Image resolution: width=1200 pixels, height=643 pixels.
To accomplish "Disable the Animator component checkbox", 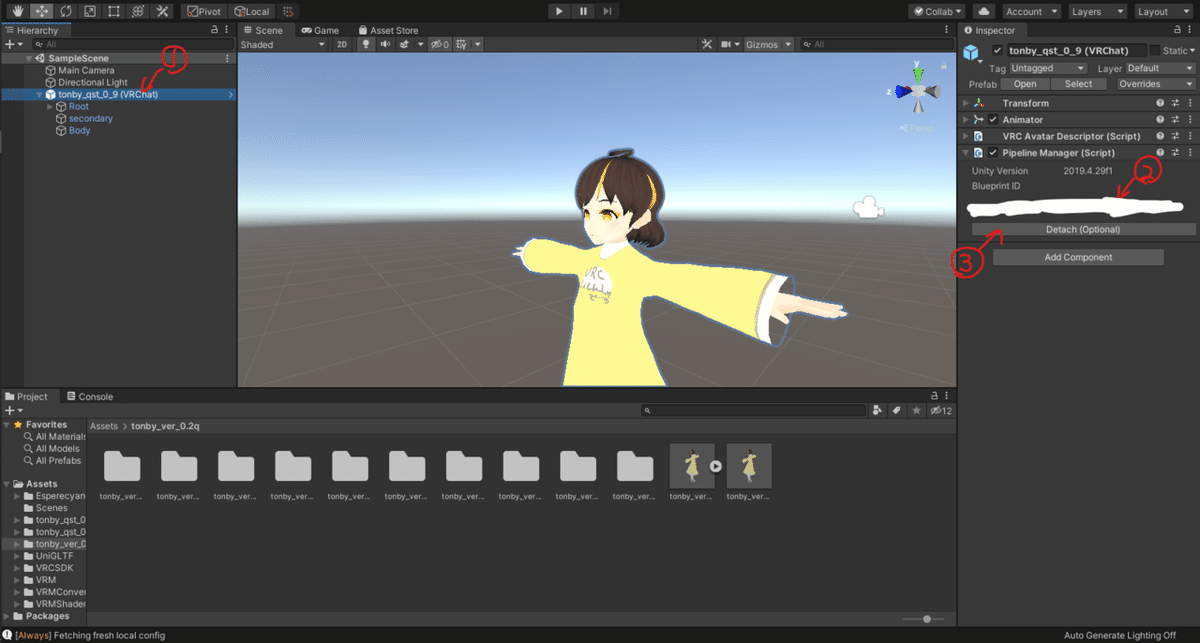I will point(993,120).
